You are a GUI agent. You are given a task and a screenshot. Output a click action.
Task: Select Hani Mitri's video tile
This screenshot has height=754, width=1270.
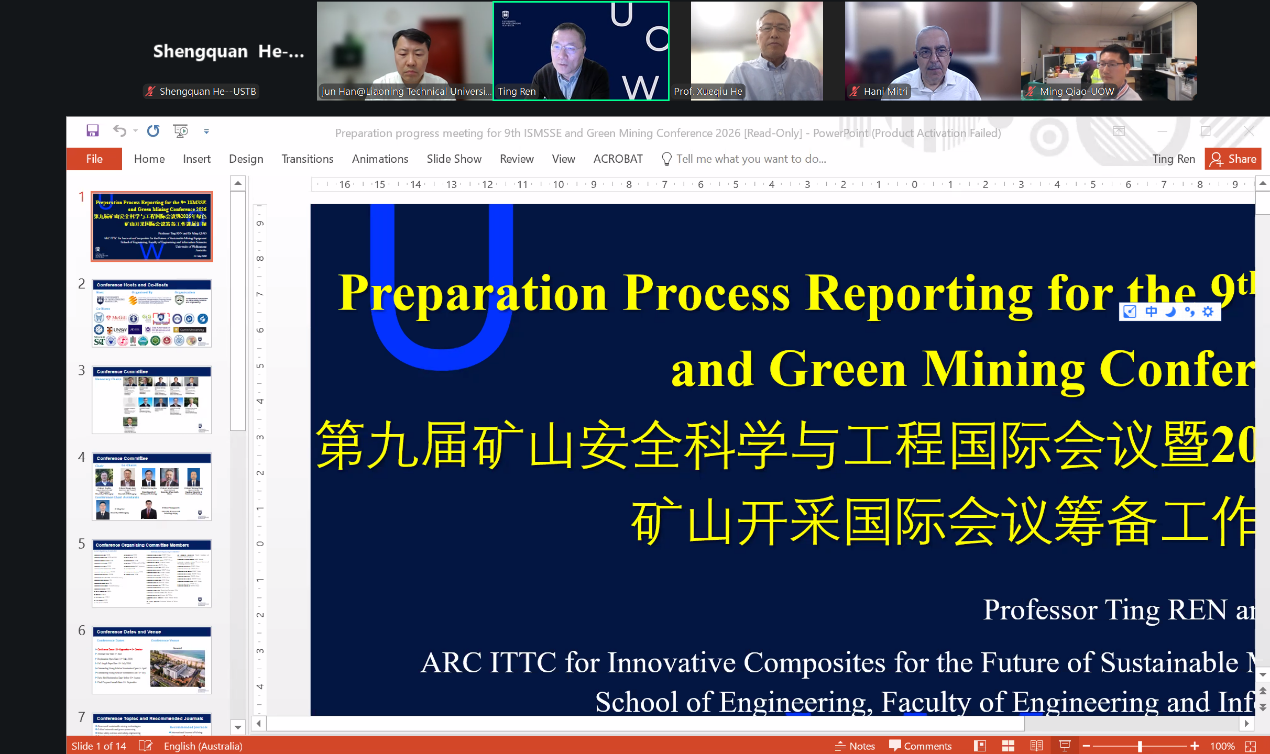pyautogui.click(x=932, y=50)
